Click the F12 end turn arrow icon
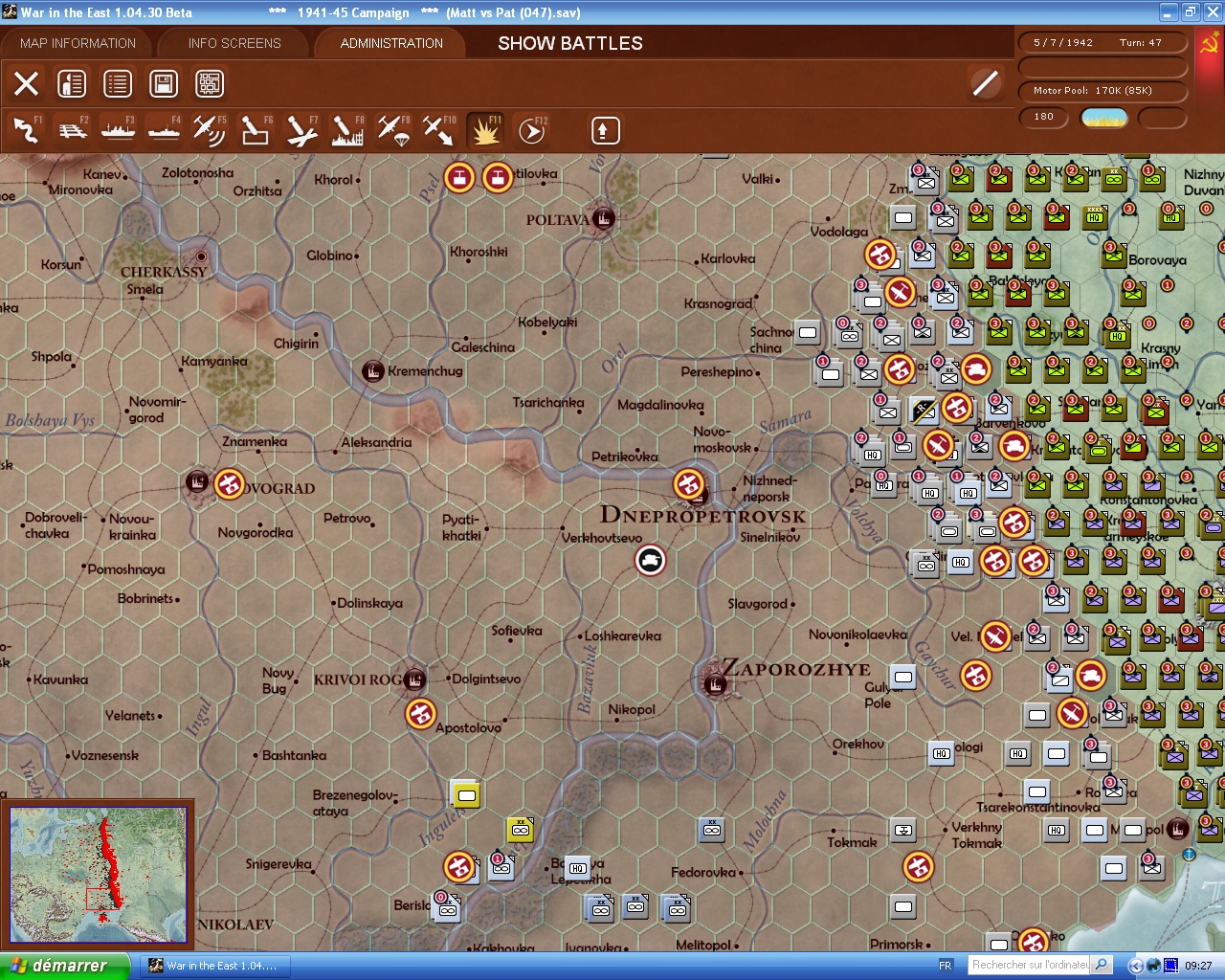This screenshot has height=980, width=1225. tap(531, 130)
